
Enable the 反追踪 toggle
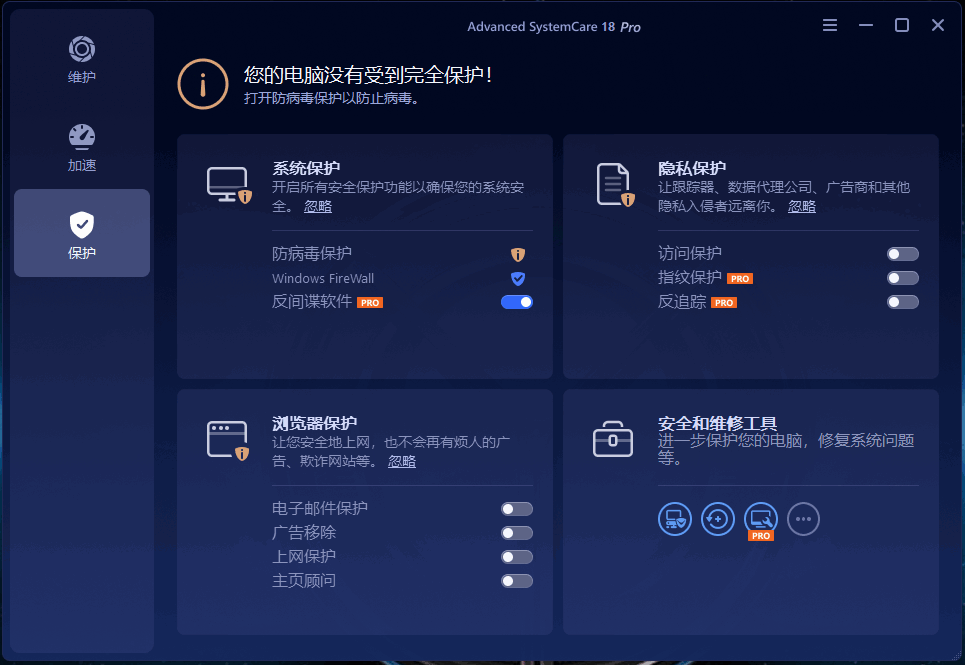pos(903,302)
